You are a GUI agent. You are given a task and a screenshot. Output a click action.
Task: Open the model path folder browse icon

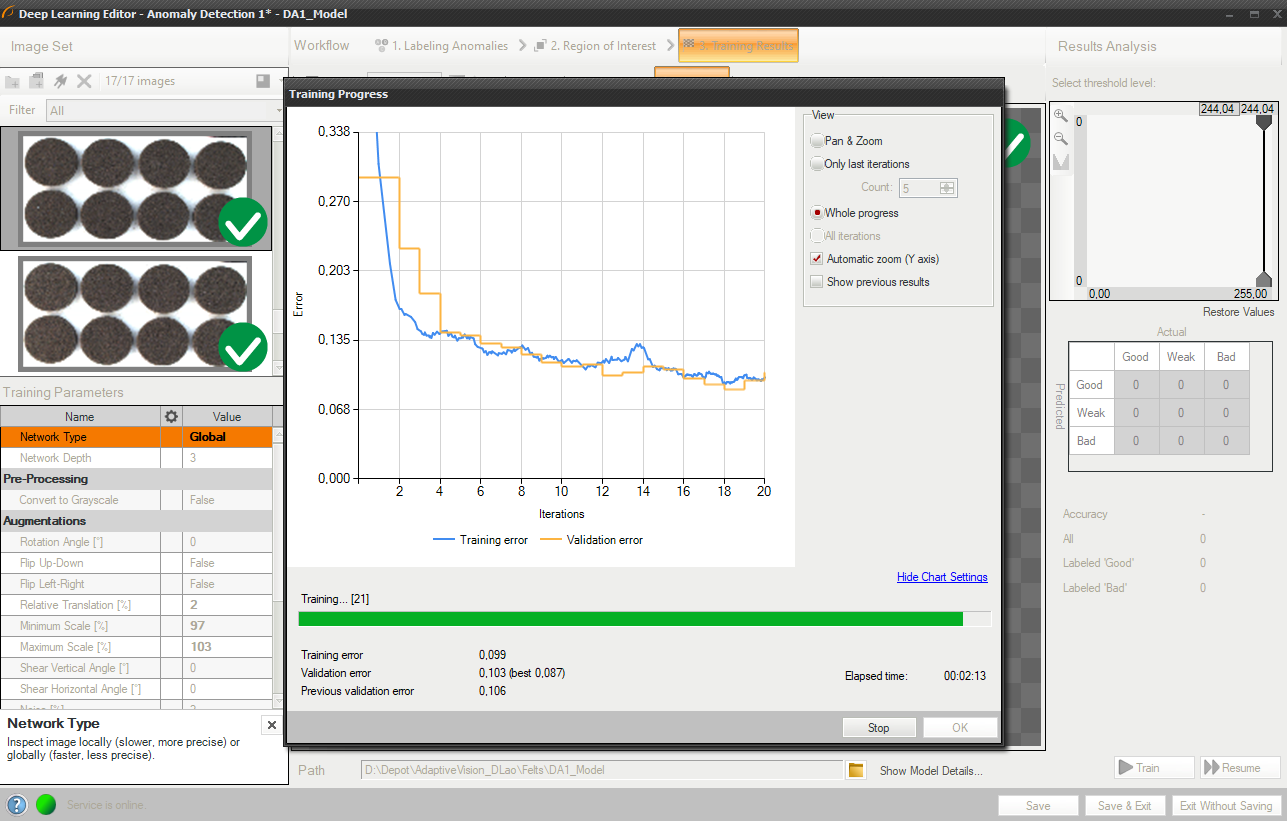[856, 770]
